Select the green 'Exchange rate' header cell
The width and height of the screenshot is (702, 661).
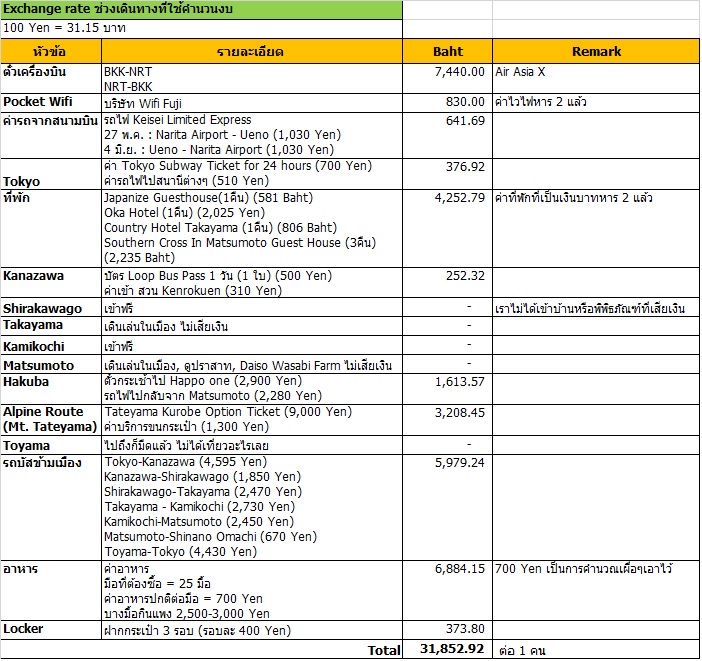[x=201, y=9]
